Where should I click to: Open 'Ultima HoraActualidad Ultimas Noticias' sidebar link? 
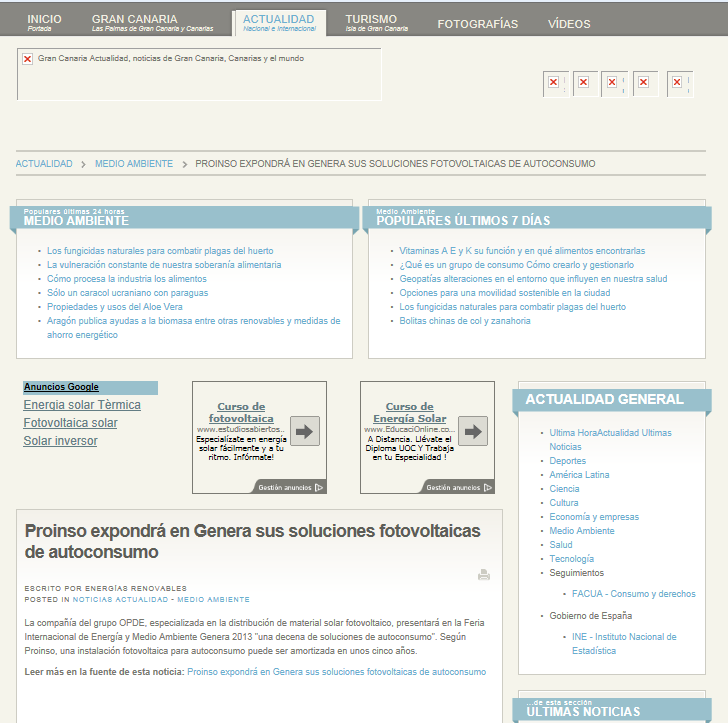[611, 440]
